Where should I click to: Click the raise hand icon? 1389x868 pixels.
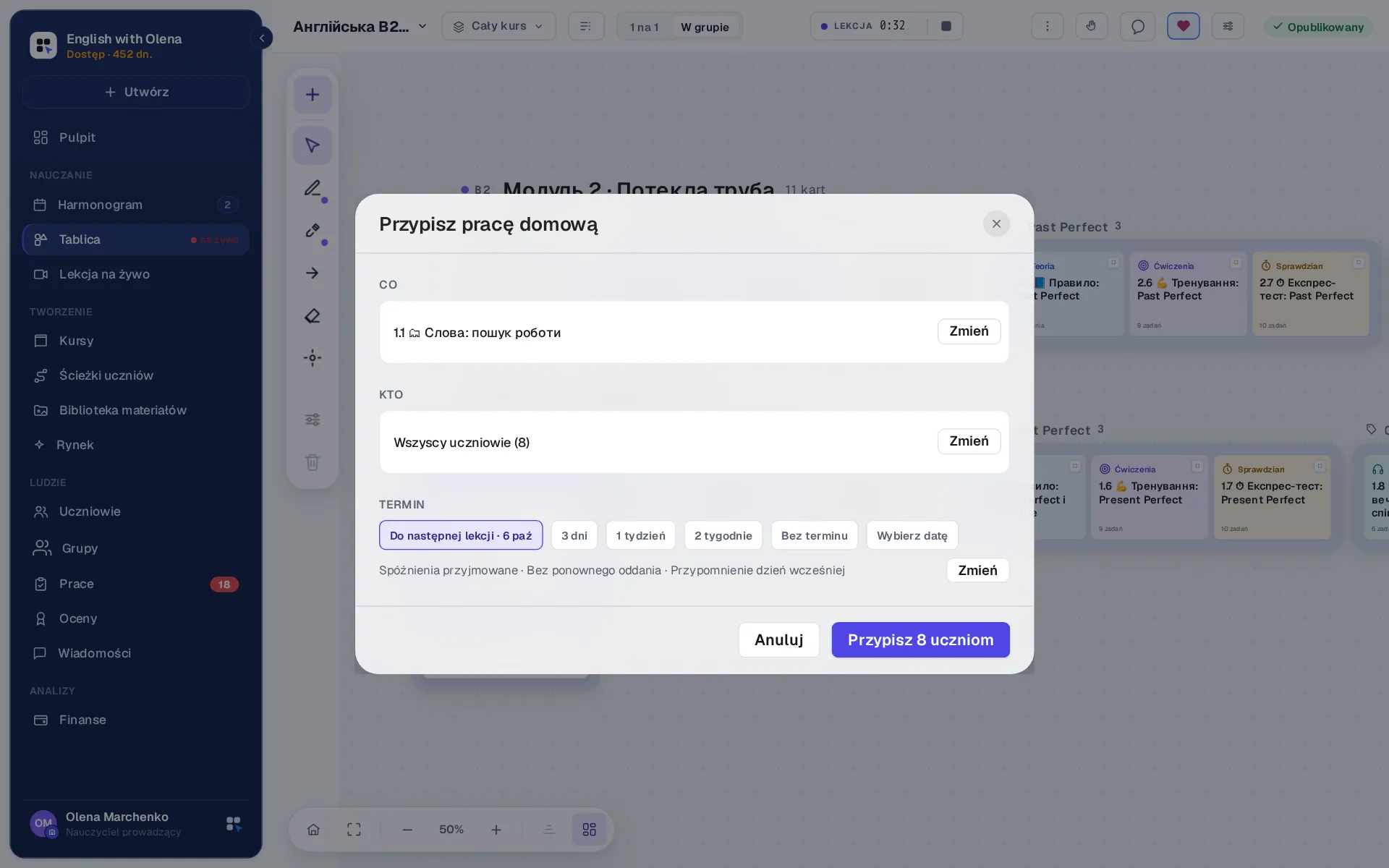coord(1091,26)
